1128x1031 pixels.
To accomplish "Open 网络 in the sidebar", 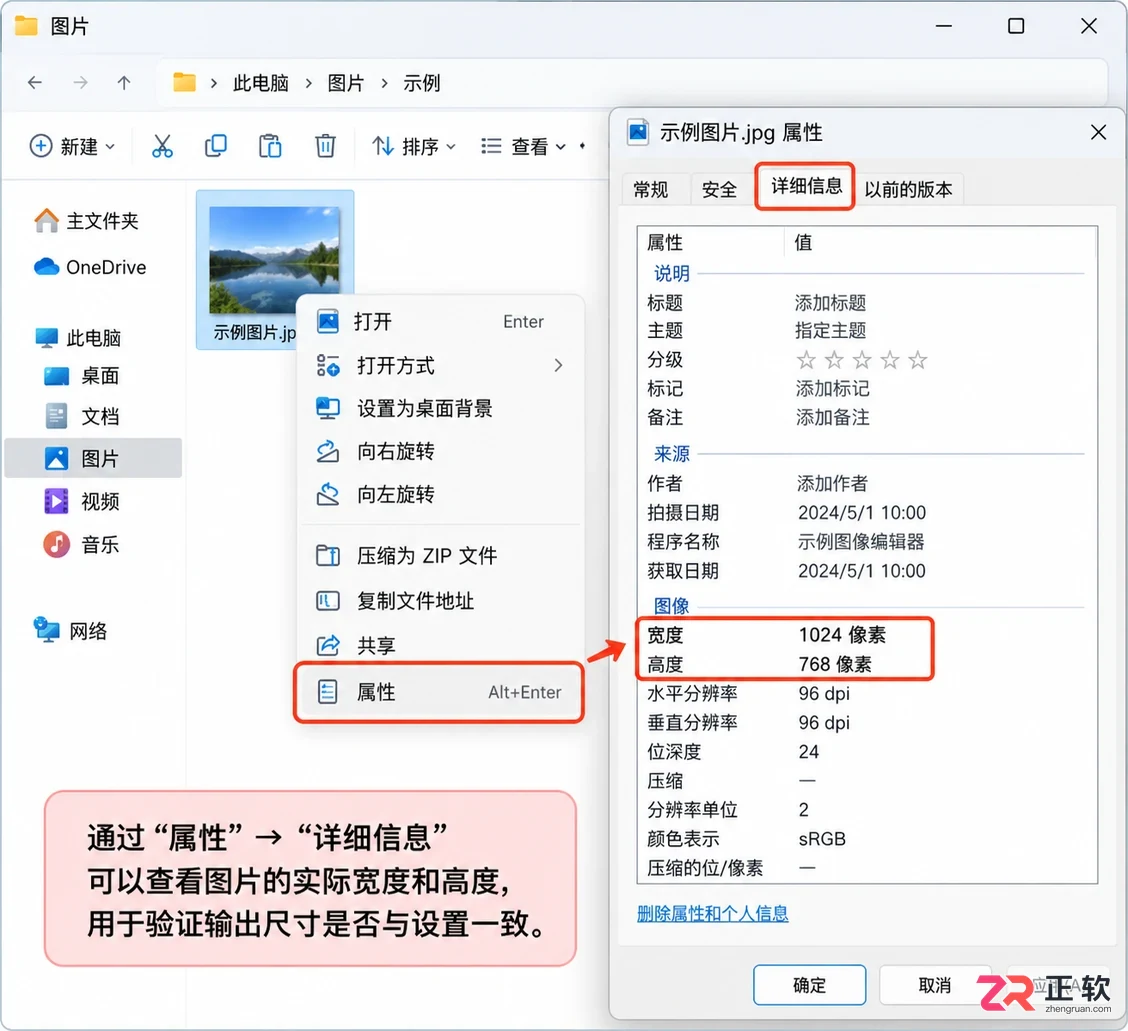I will pos(70,631).
